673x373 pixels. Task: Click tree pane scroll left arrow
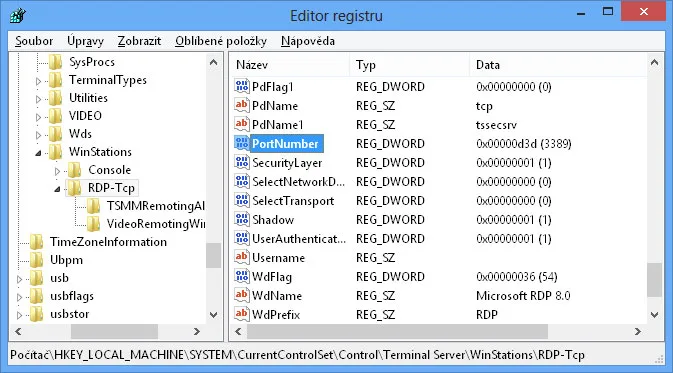pyautogui.click(x=18, y=331)
